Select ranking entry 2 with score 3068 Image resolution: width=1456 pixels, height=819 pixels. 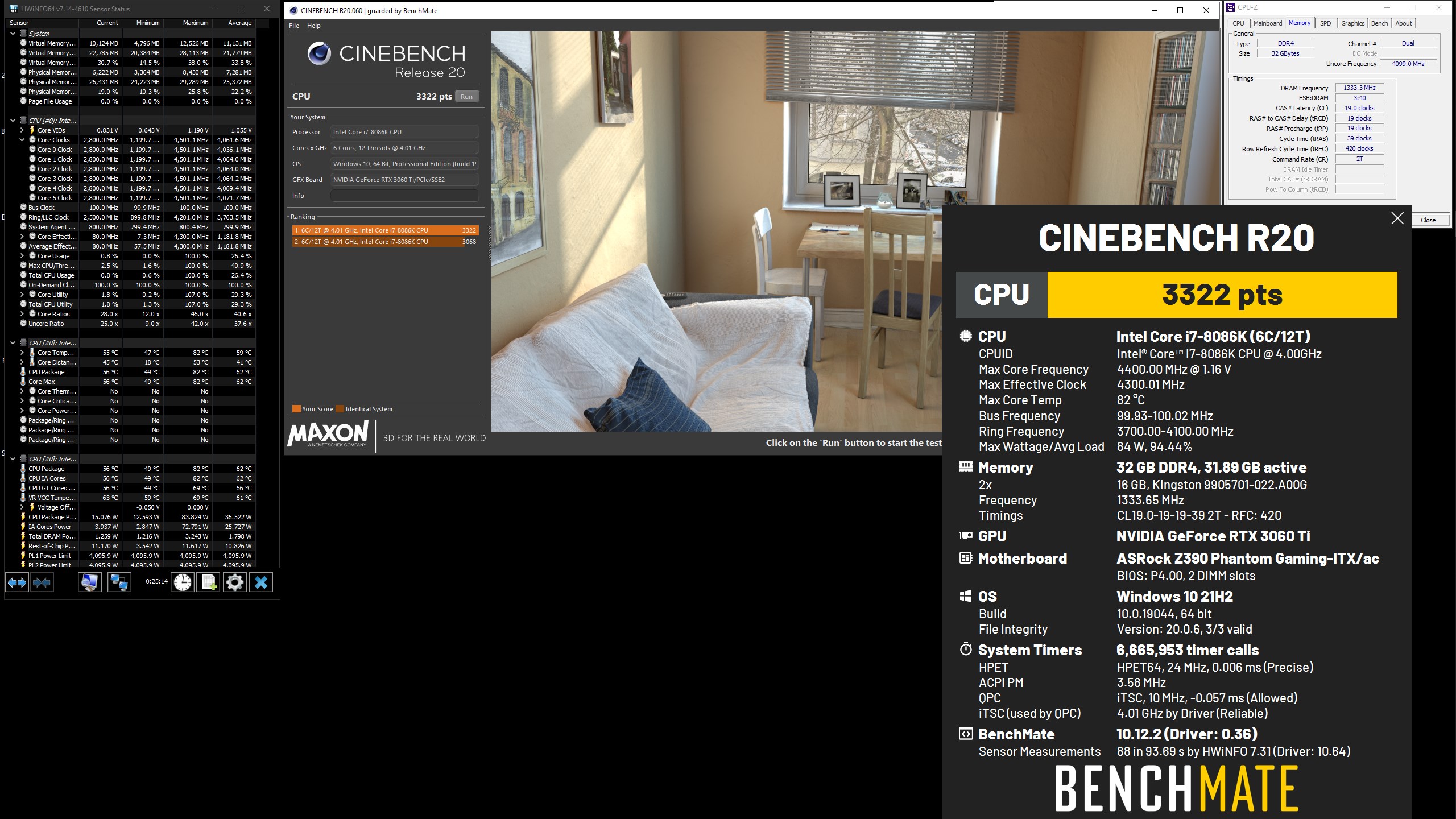click(x=385, y=242)
